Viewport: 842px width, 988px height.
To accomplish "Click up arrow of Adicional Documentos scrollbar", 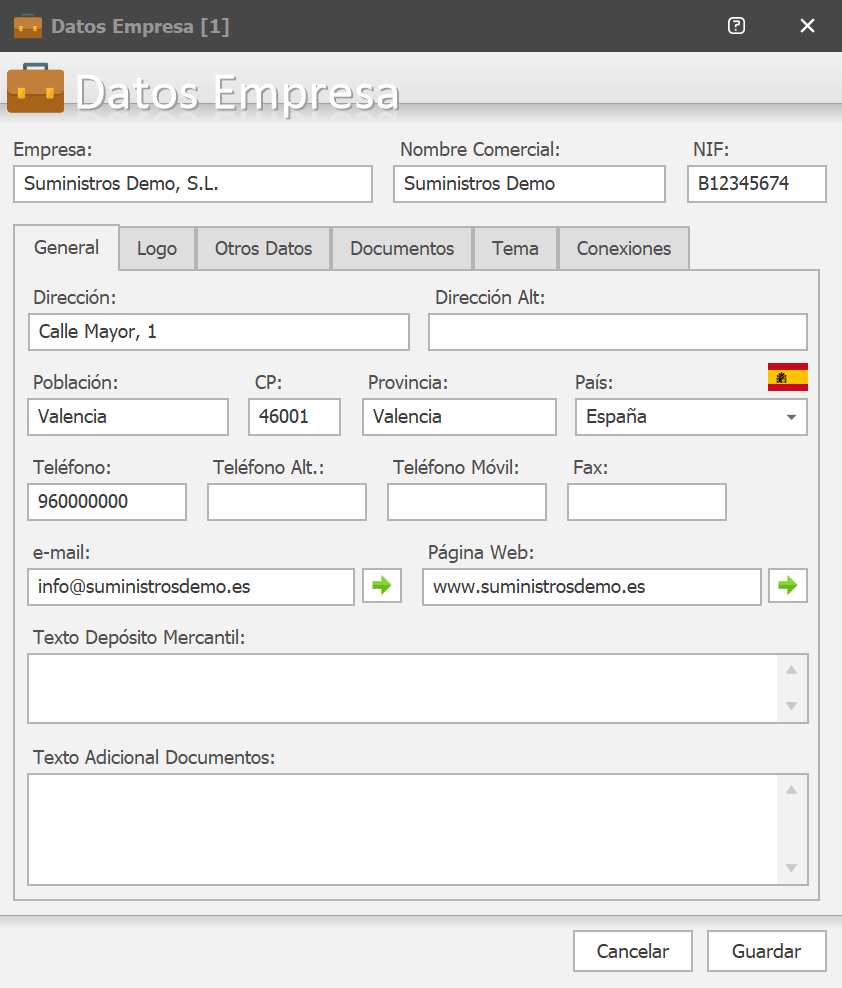I will pyautogui.click(x=792, y=790).
